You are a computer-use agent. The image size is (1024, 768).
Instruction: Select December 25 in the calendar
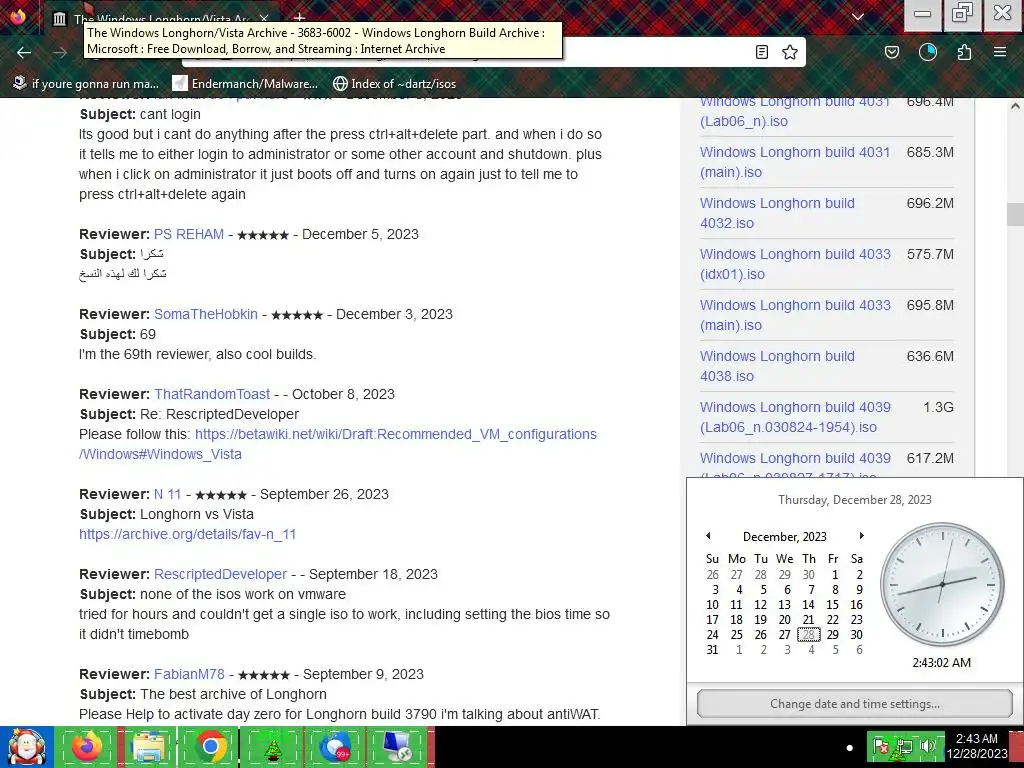tap(737, 635)
